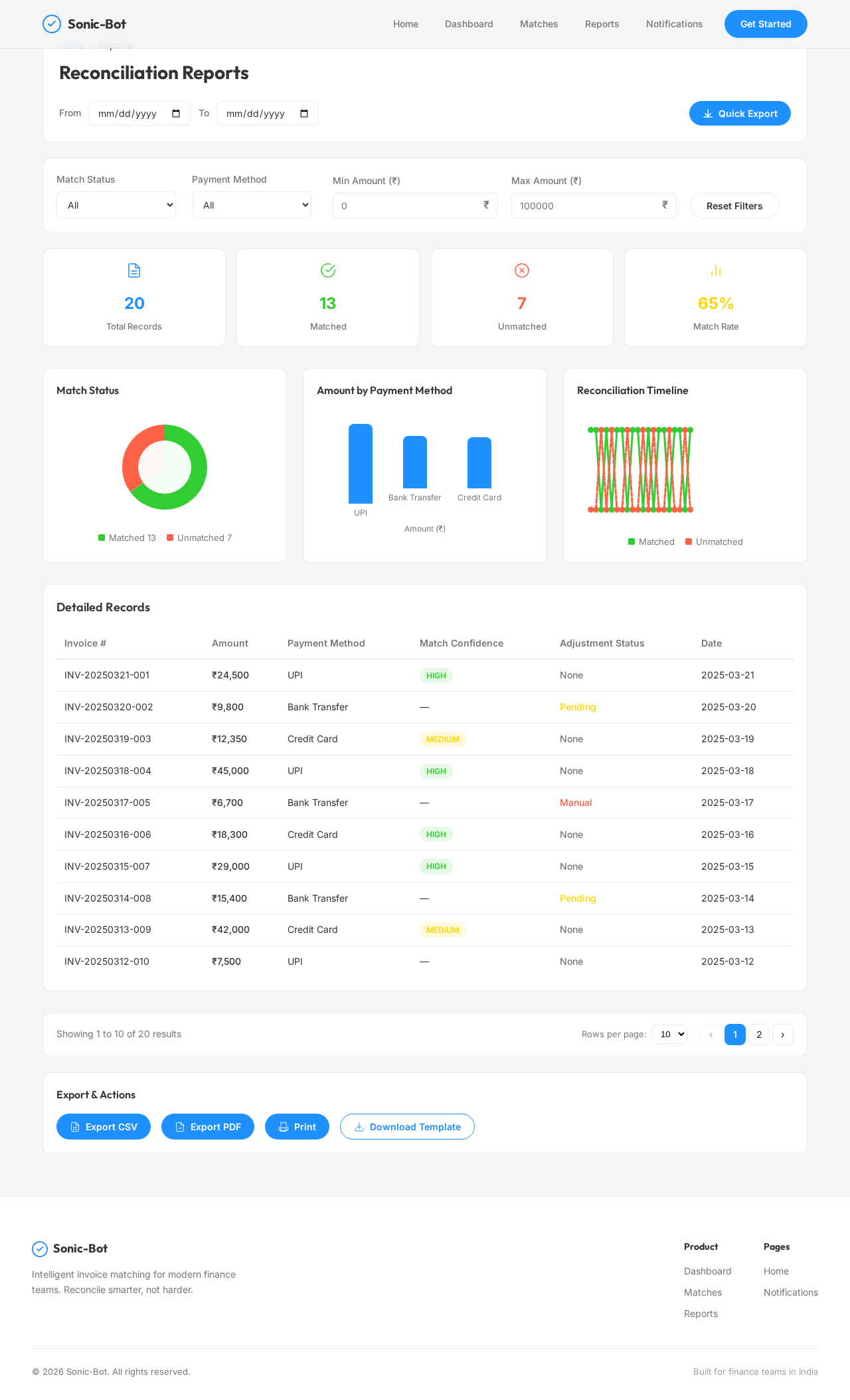Image resolution: width=850 pixels, height=1400 pixels.
Task: Open the Dashboard nav item
Action: (x=469, y=24)
